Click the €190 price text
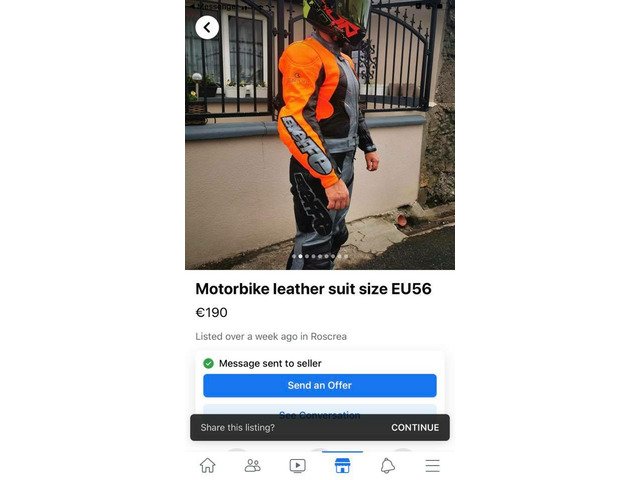The height and width of the screenshot is (480, 640). 211,313
